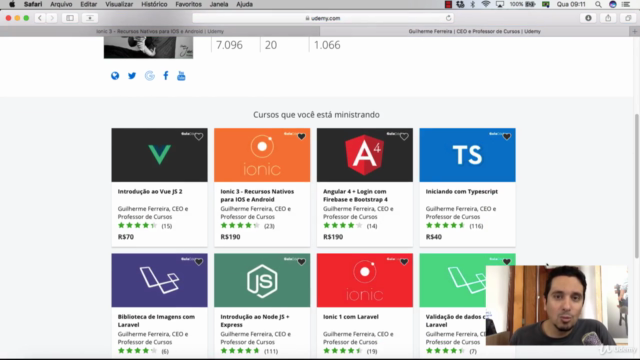Open Ionic 1 com Laravel course title
The image size is (640, 360).
click(x=351, y=317)
